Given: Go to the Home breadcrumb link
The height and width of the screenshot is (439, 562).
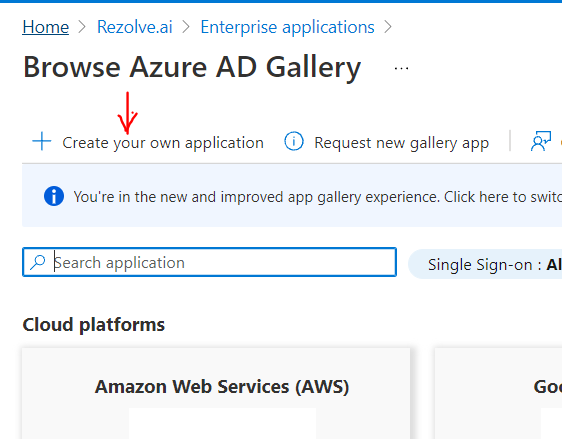Looking at the screenshot, I should (46, 27).
